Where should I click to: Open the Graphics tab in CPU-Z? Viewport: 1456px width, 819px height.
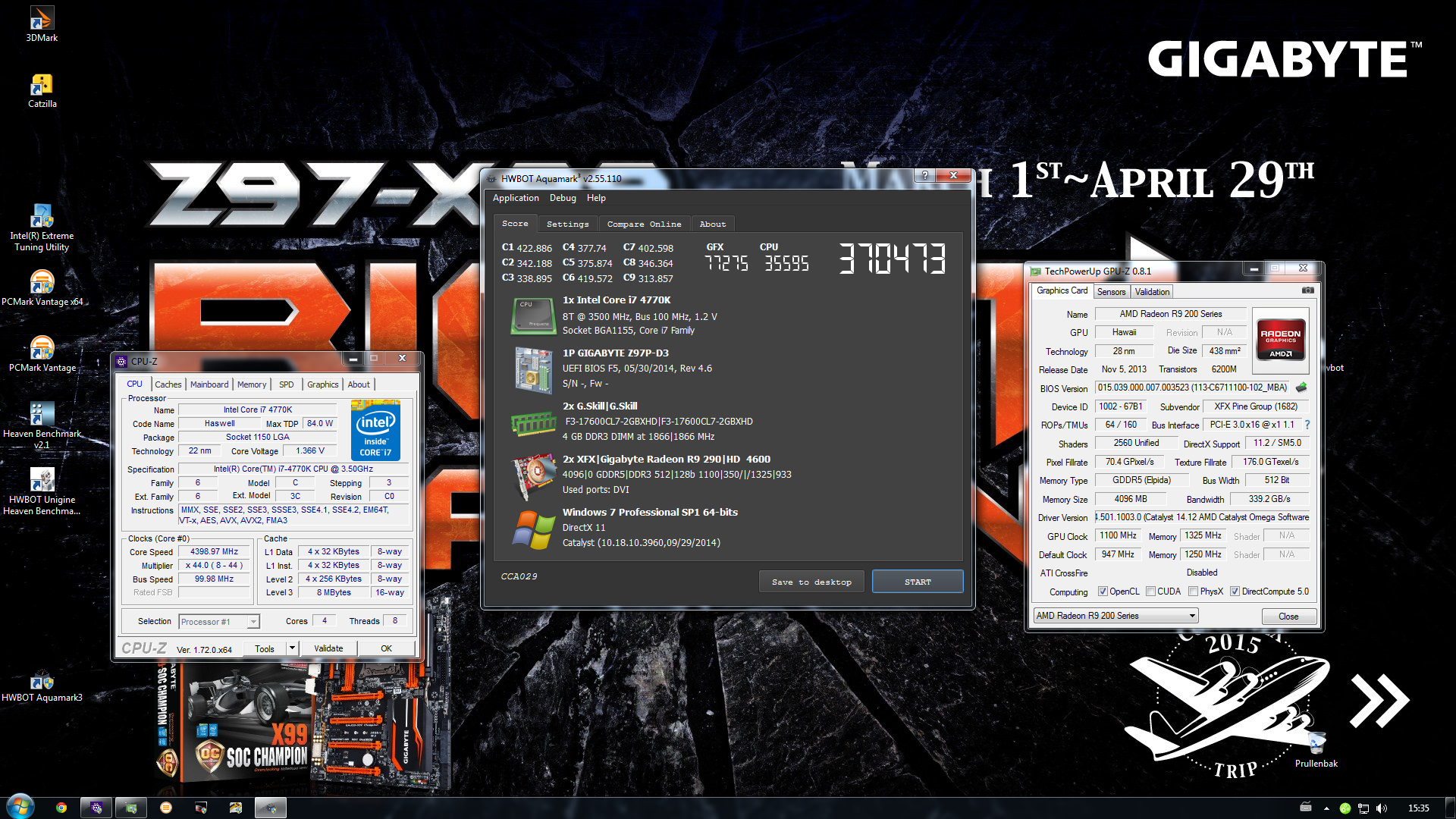[323, 384]
